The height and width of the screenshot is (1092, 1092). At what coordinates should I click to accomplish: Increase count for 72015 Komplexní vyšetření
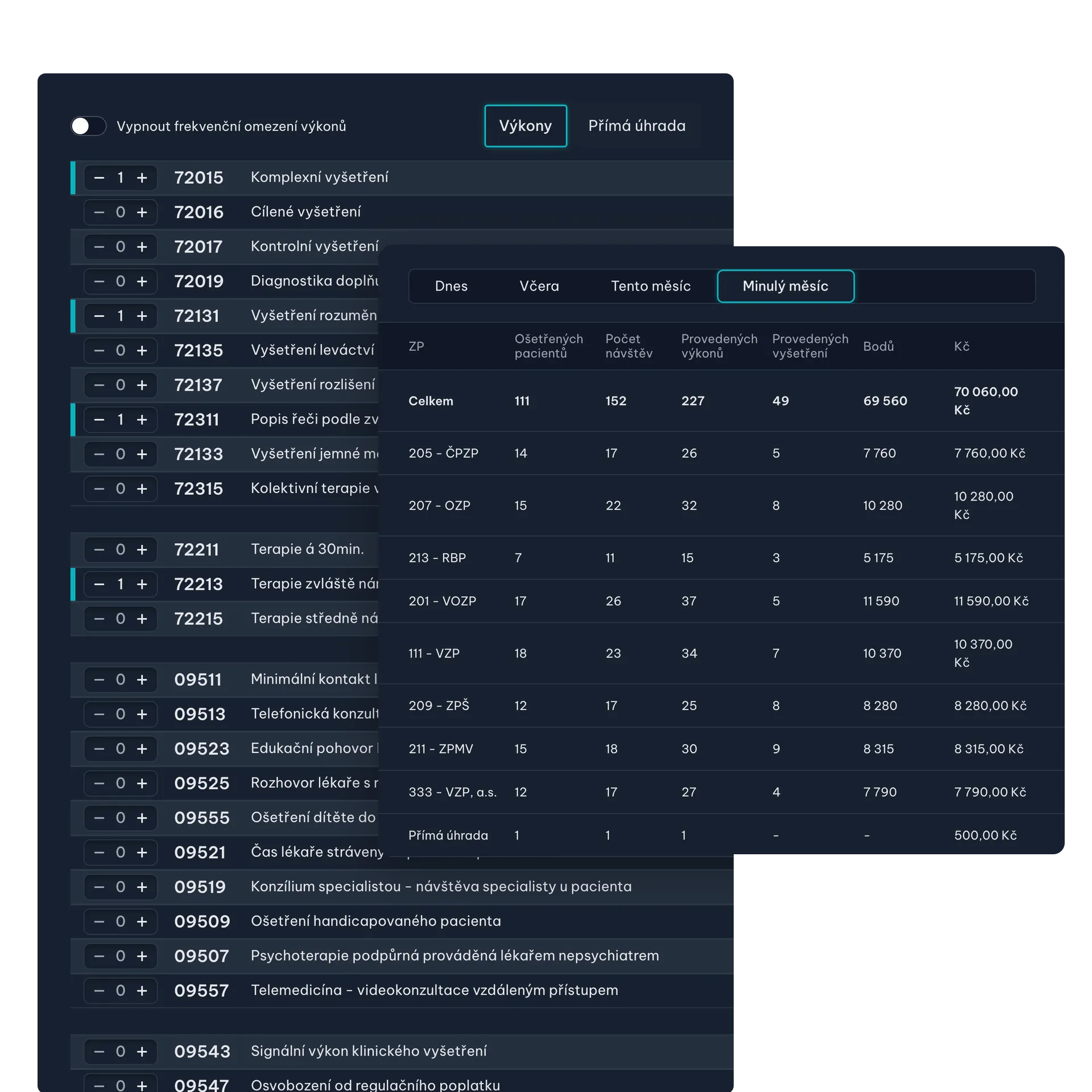click(142, 177)
